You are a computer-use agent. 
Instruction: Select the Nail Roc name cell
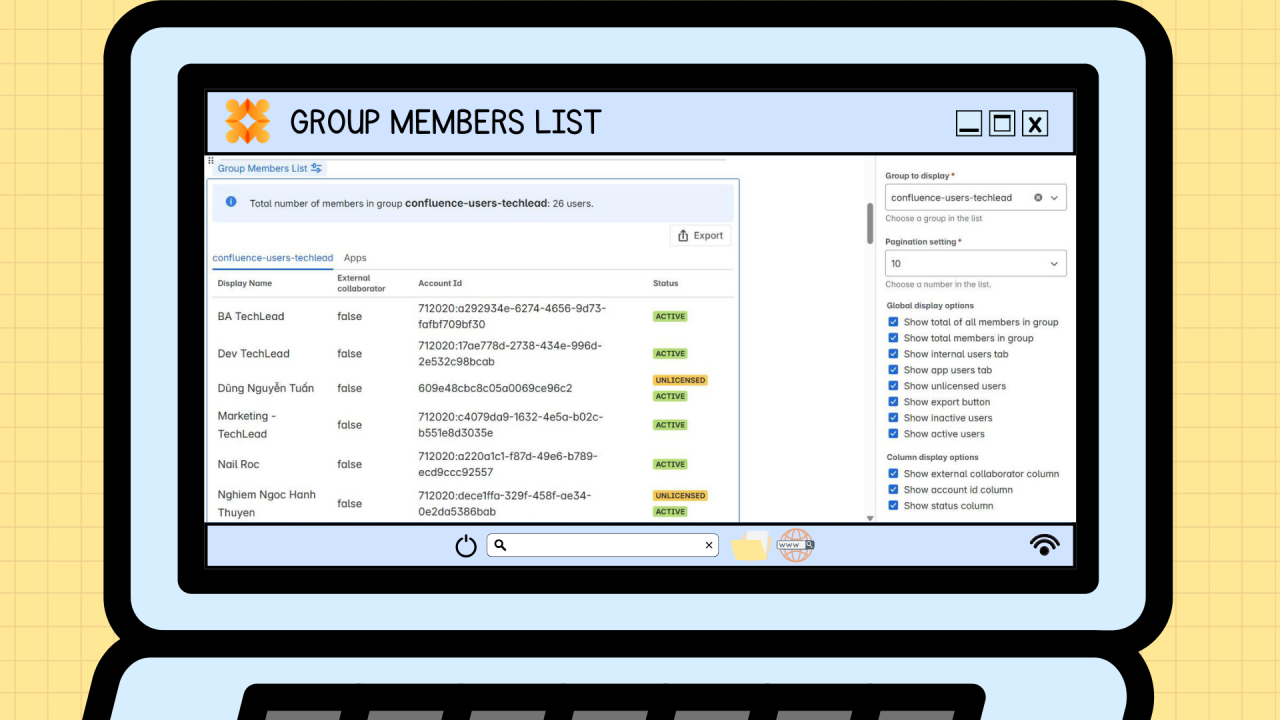(240, 464)
